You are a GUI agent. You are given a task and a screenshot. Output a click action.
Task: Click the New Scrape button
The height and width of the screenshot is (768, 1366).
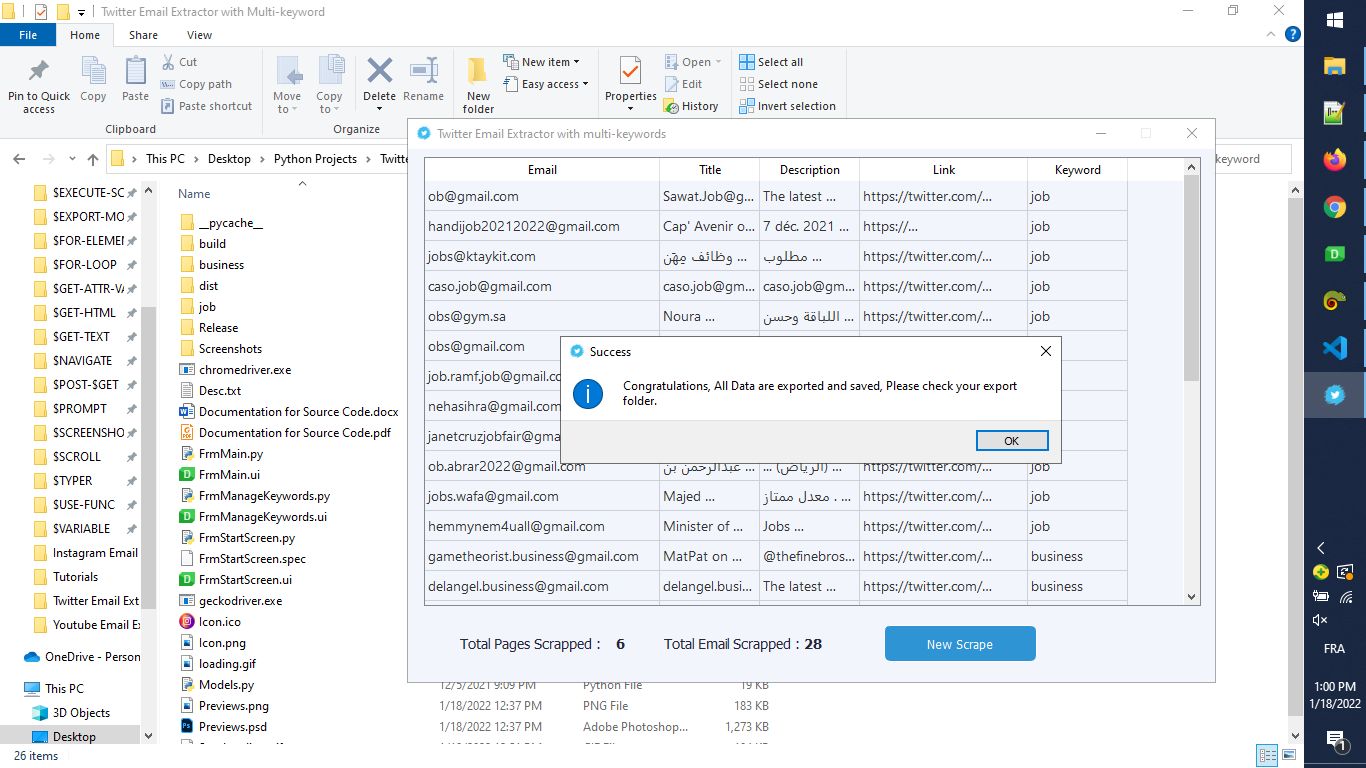click(x=960, y=644)
